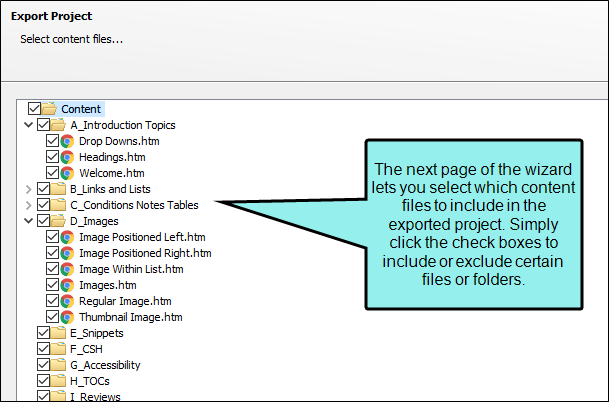The height and width of the screenshot is (402, 609).
Task: Toggle the F_CSH folder checkbox
Action: tap(44, 348)
